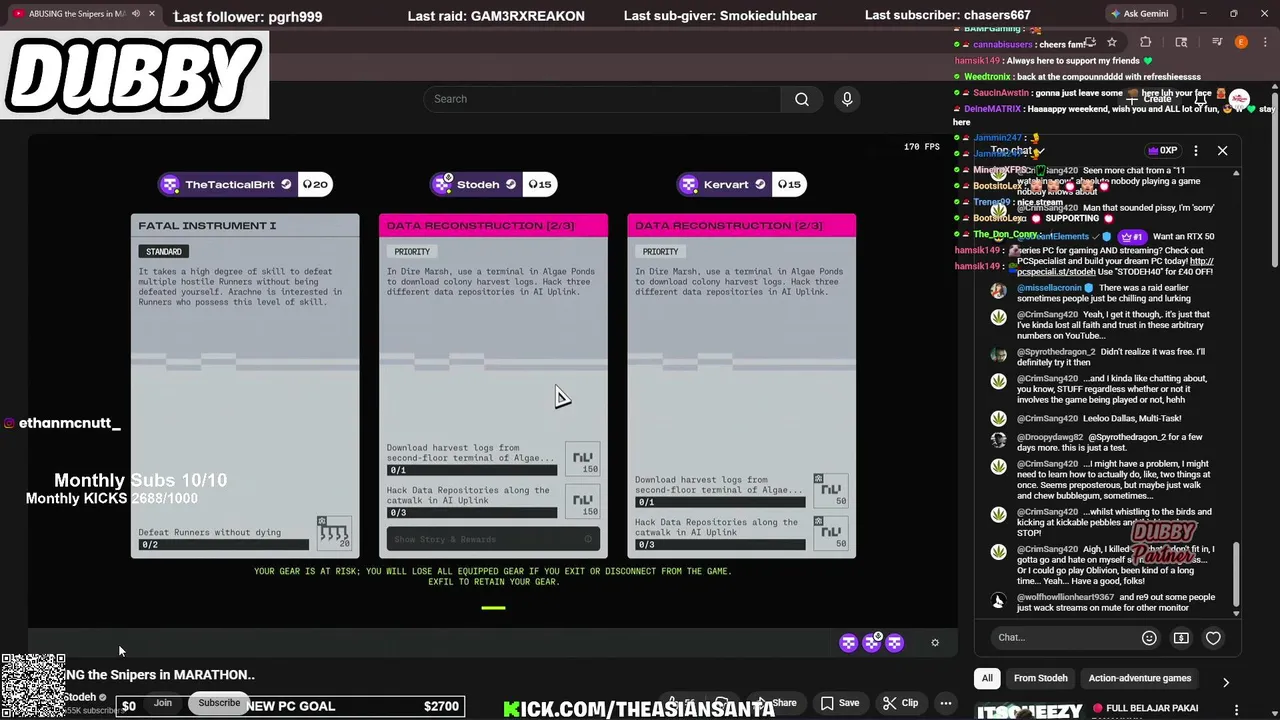The image size is (1280, 720).
Task: Click the @wolfhowllionheart9367 username in chat
Action: [1065, 597]
